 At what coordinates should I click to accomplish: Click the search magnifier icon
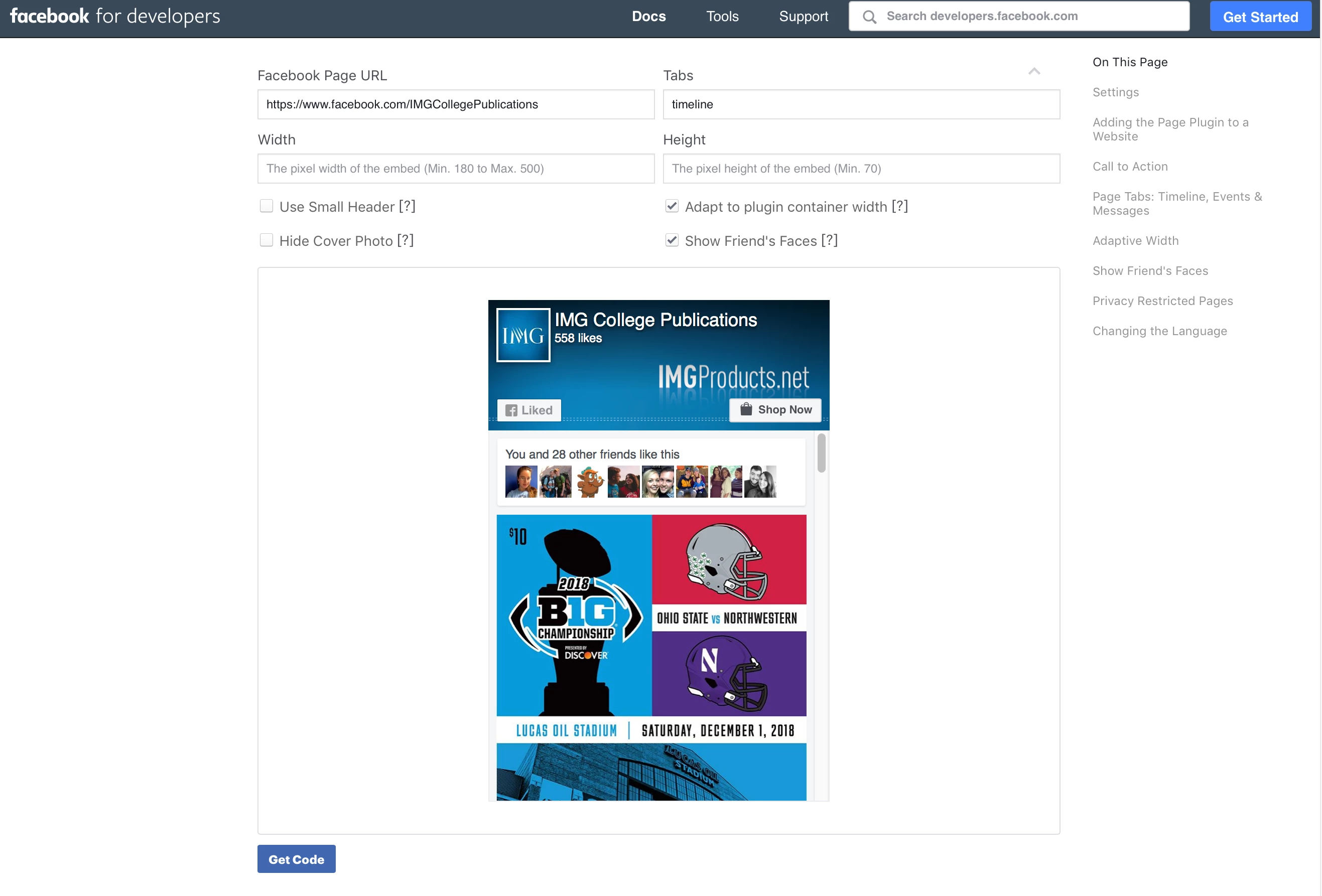click(869, 17)
